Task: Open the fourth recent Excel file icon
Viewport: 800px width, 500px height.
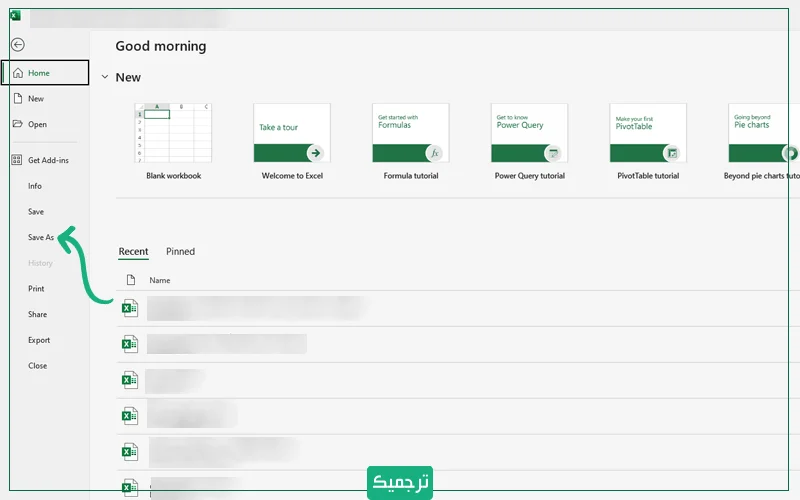Action: click(x=130, y=416)
